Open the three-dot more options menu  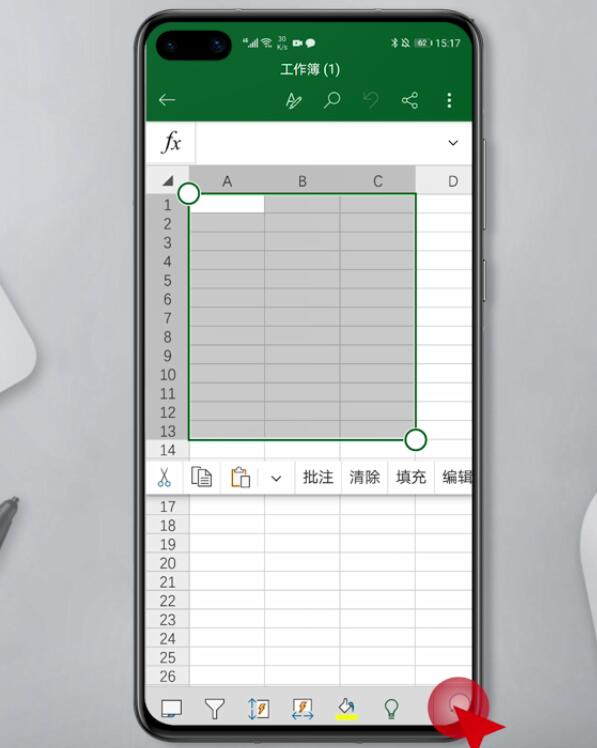(x=449, y=100)
